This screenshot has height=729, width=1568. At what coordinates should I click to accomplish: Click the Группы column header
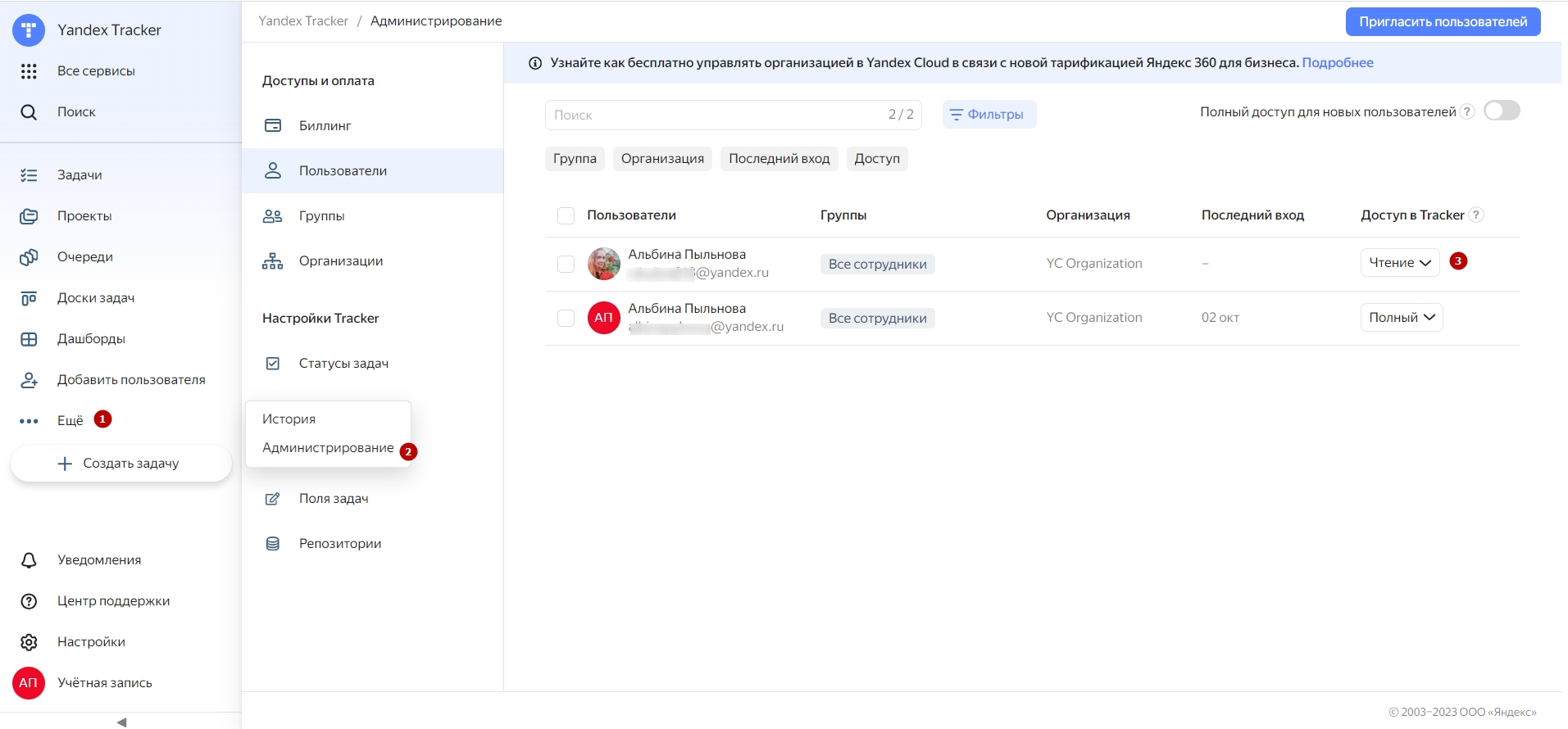coord(843,215)
